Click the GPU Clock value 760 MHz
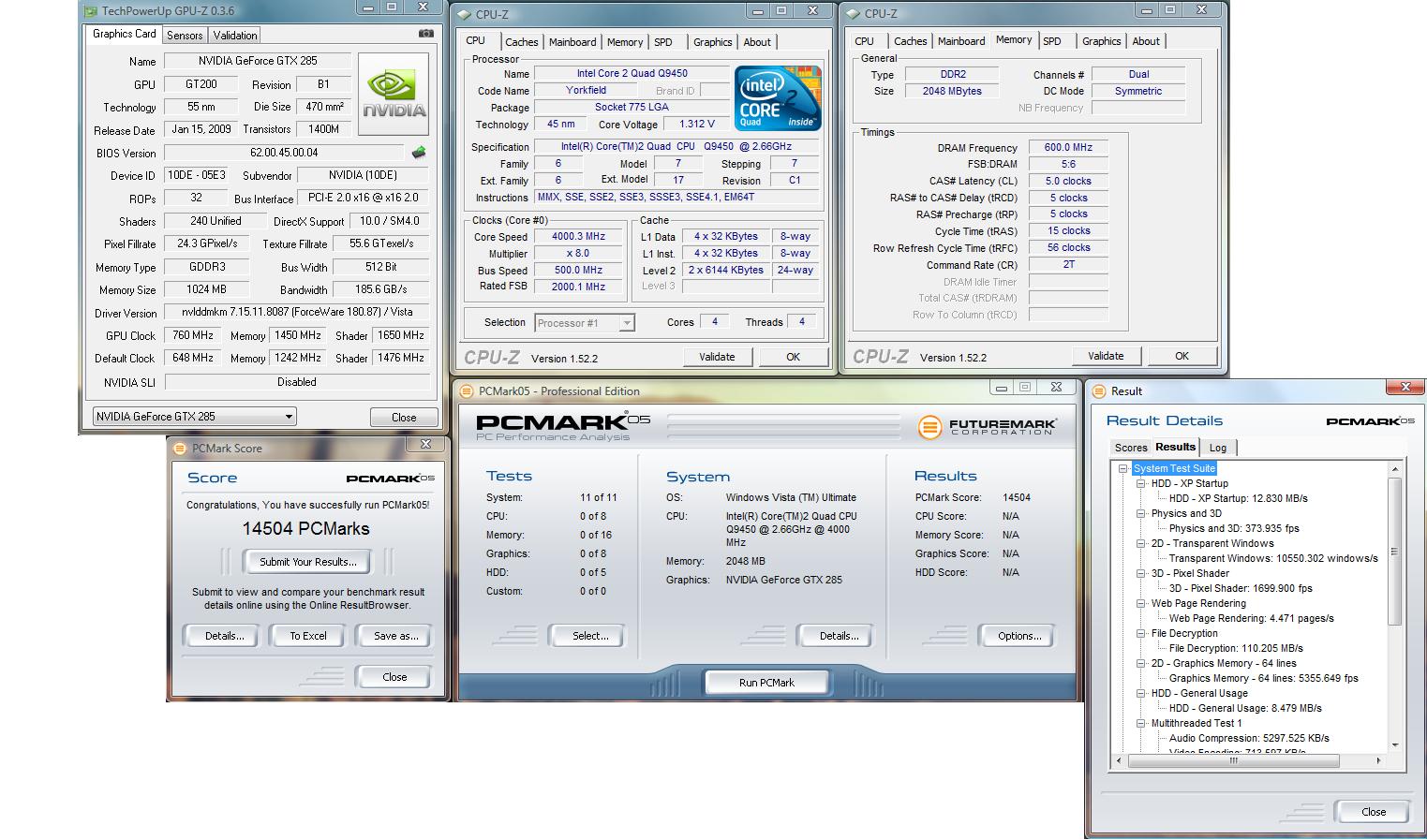Viewport: 1427px width, 840px height. click(193, 335)
